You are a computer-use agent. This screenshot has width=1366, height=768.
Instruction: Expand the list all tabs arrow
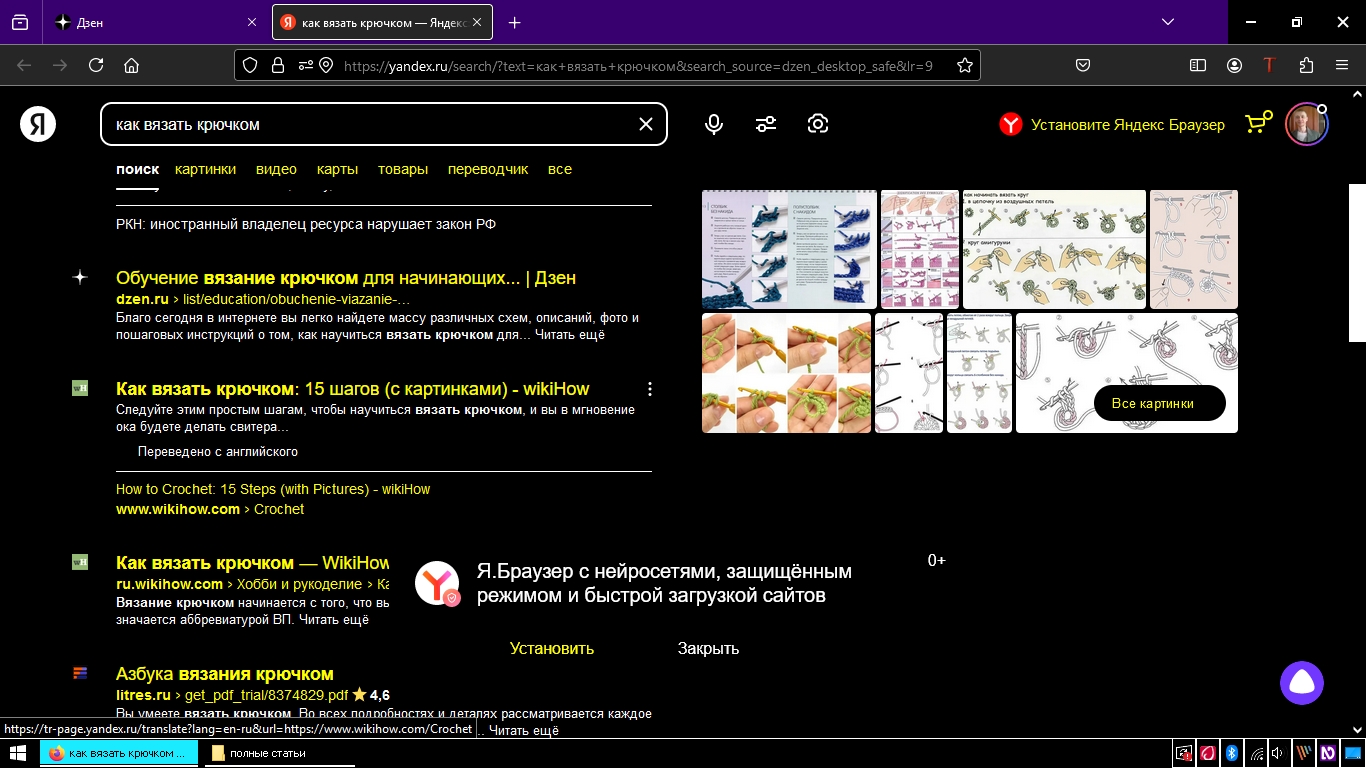1167,22
